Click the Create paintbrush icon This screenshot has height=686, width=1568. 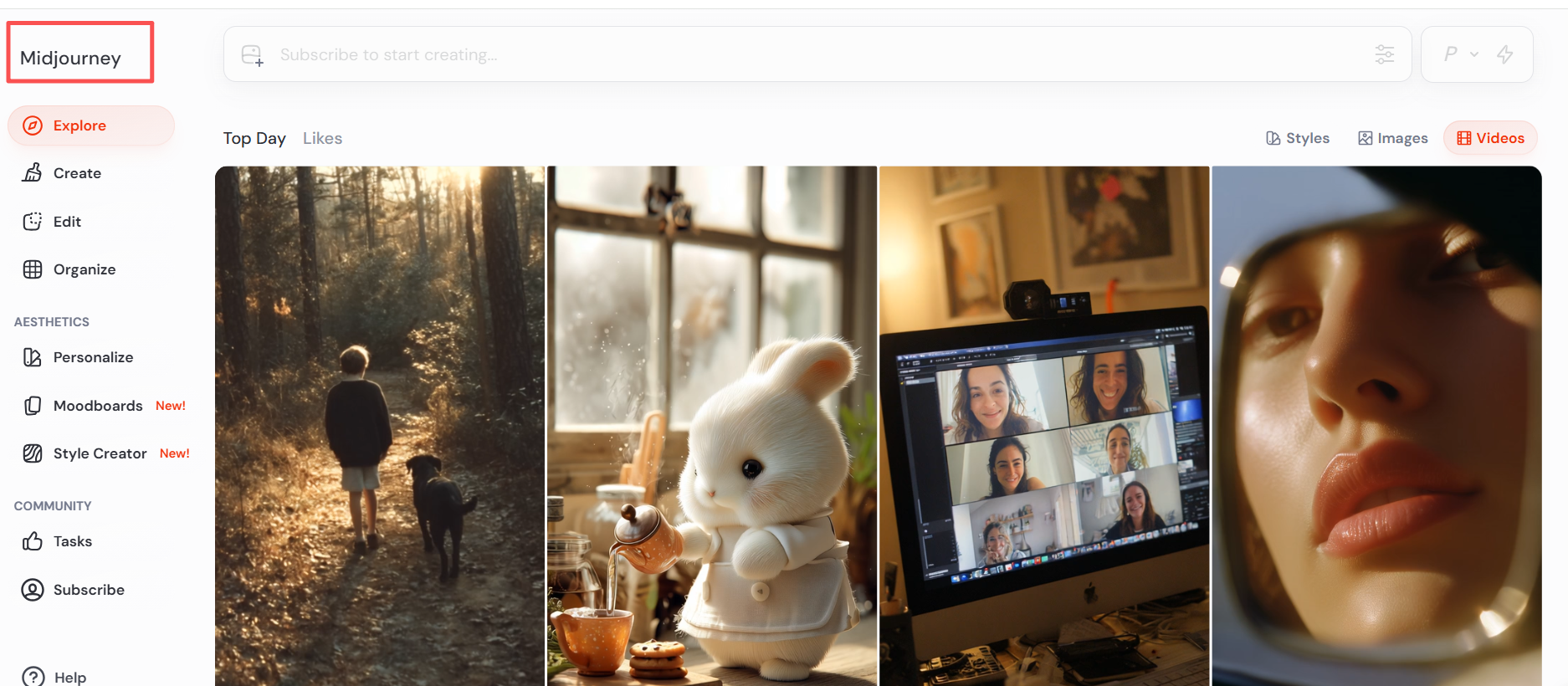coord(33,173)
